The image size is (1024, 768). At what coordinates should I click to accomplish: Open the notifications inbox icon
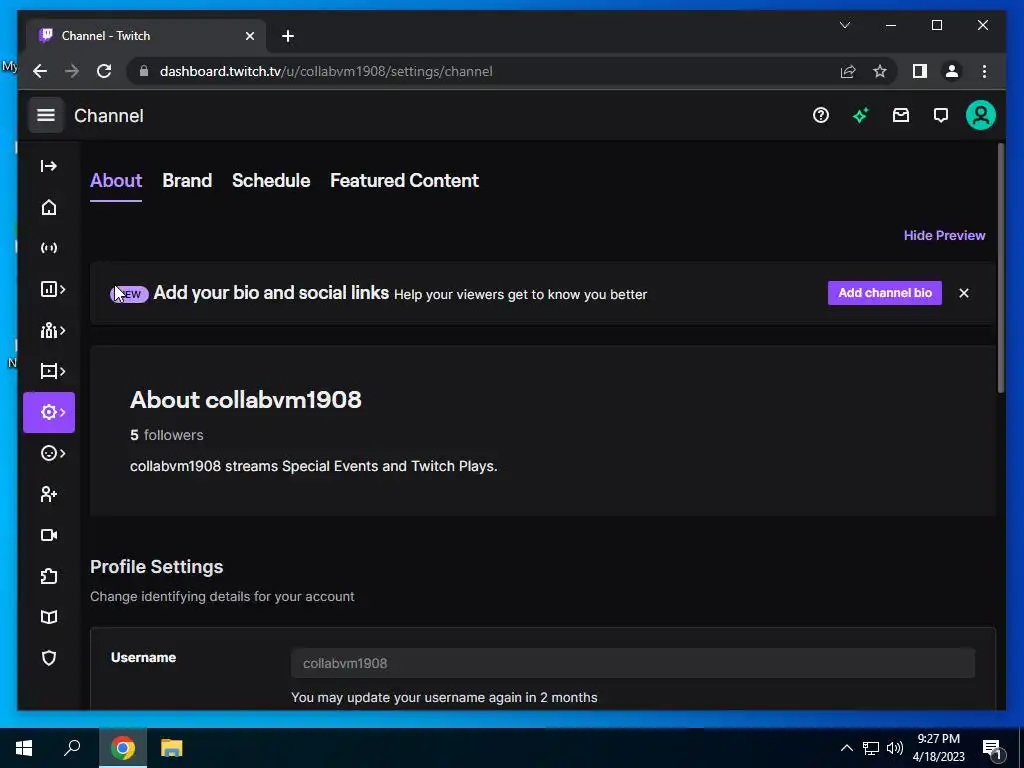[901, 116]
